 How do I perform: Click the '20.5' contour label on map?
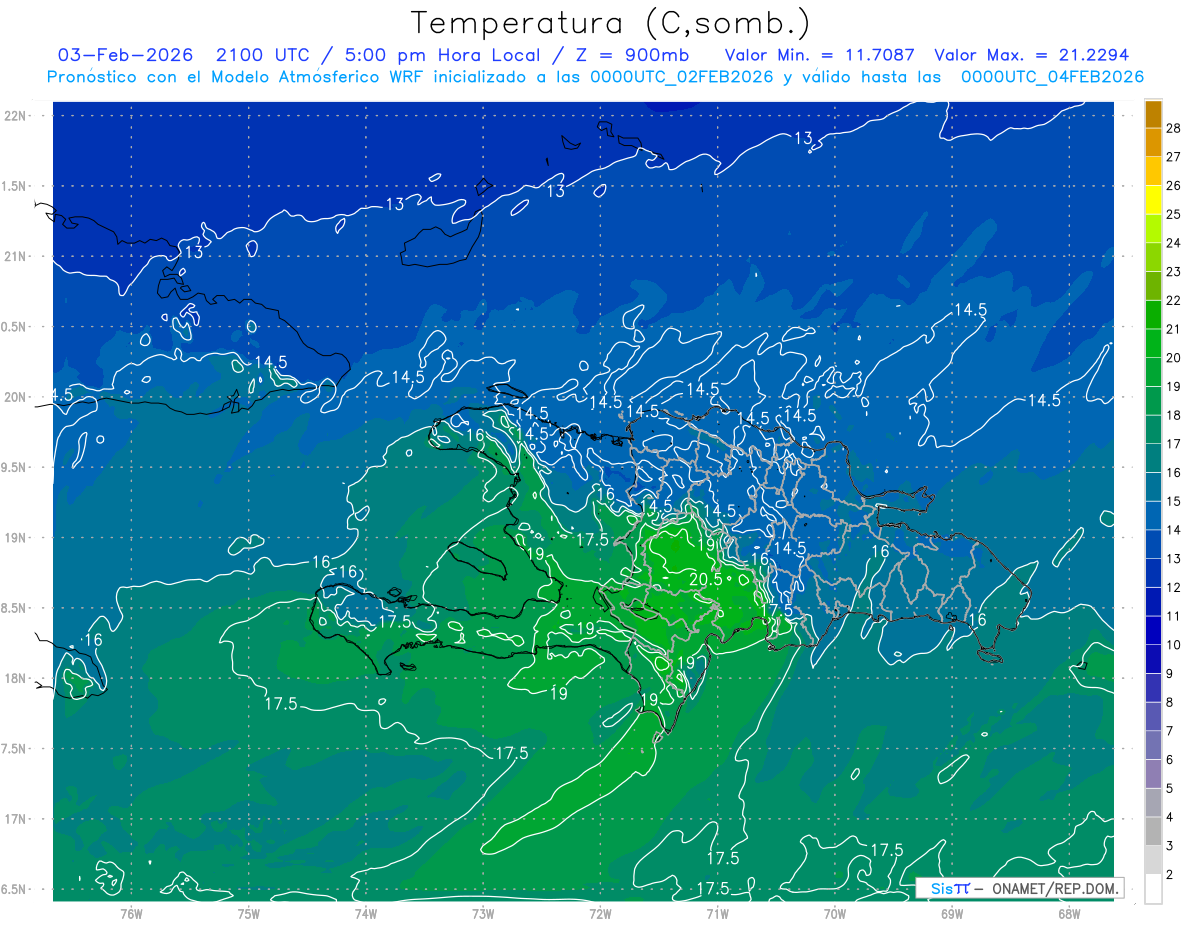point(706,579)
